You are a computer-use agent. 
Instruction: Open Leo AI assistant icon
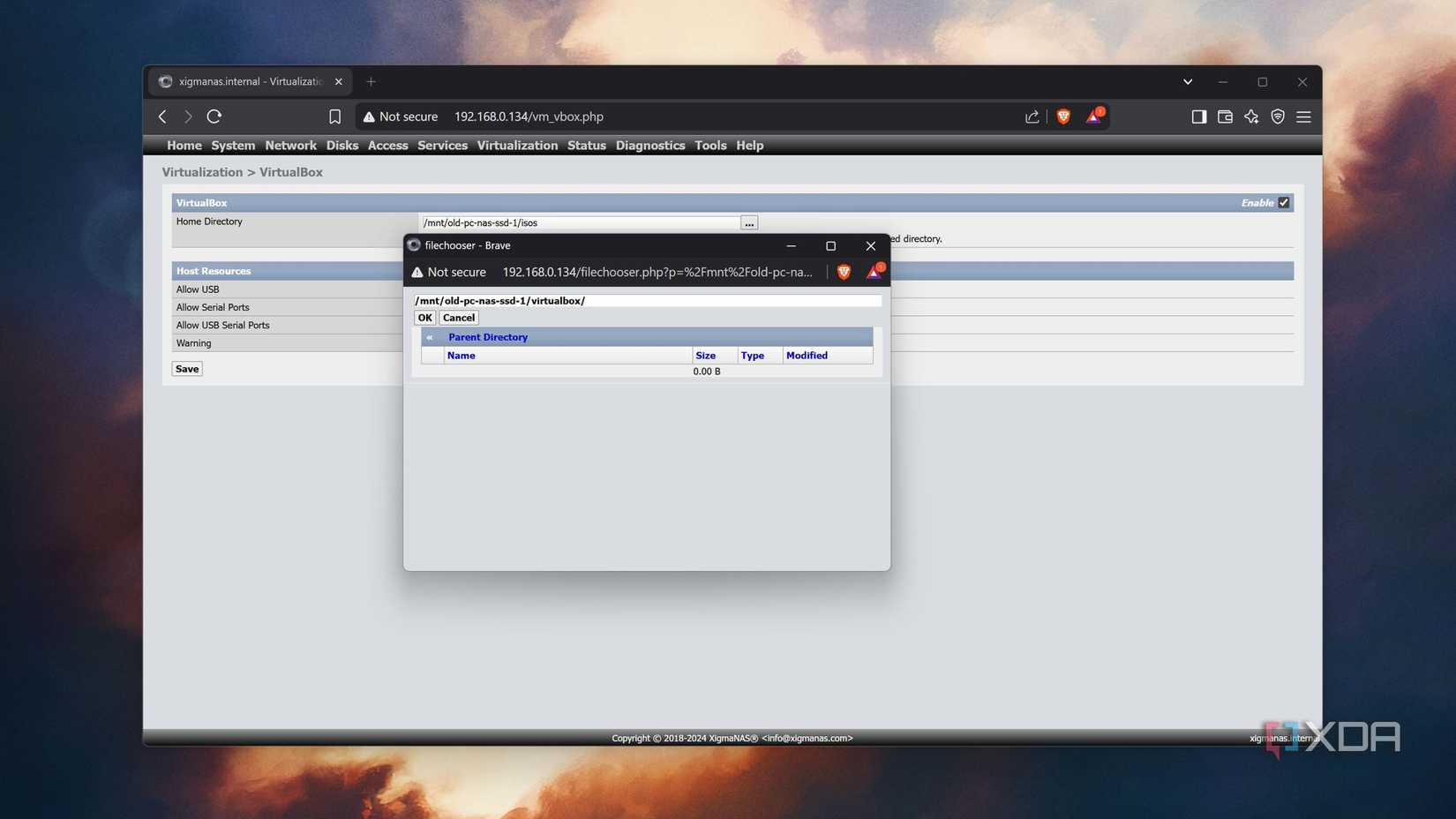tap(1251, 116)
